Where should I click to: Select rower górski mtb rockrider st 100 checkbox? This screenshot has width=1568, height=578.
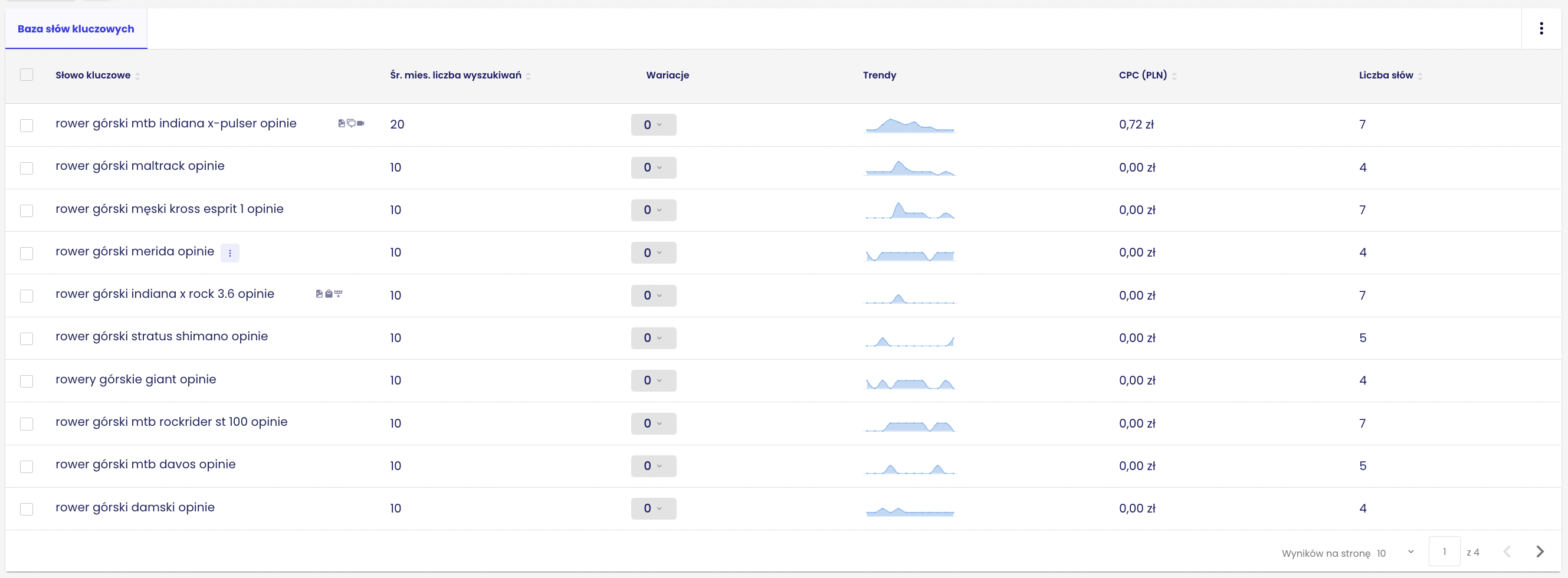coord(26,423)
